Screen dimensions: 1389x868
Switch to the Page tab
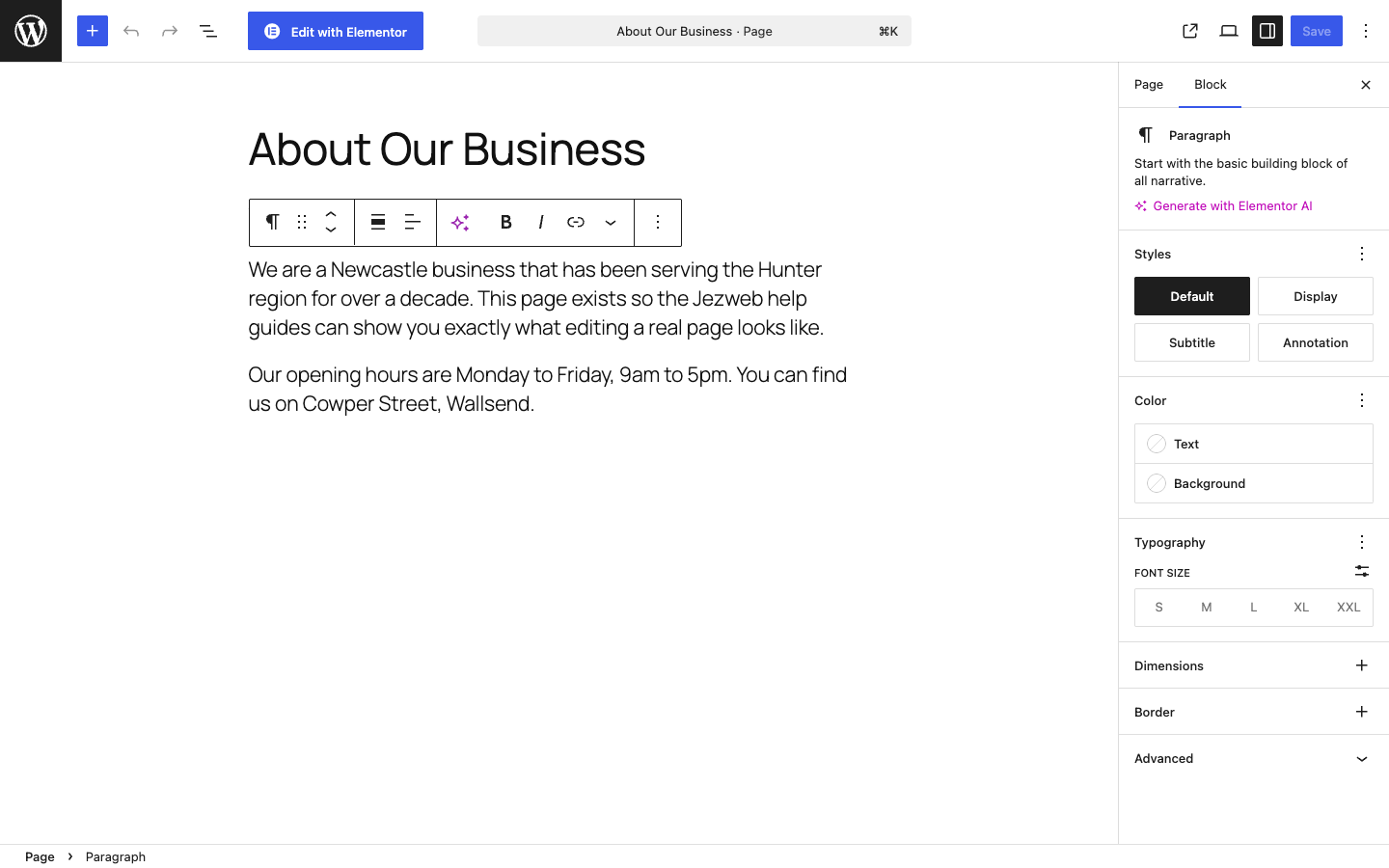1149,85
